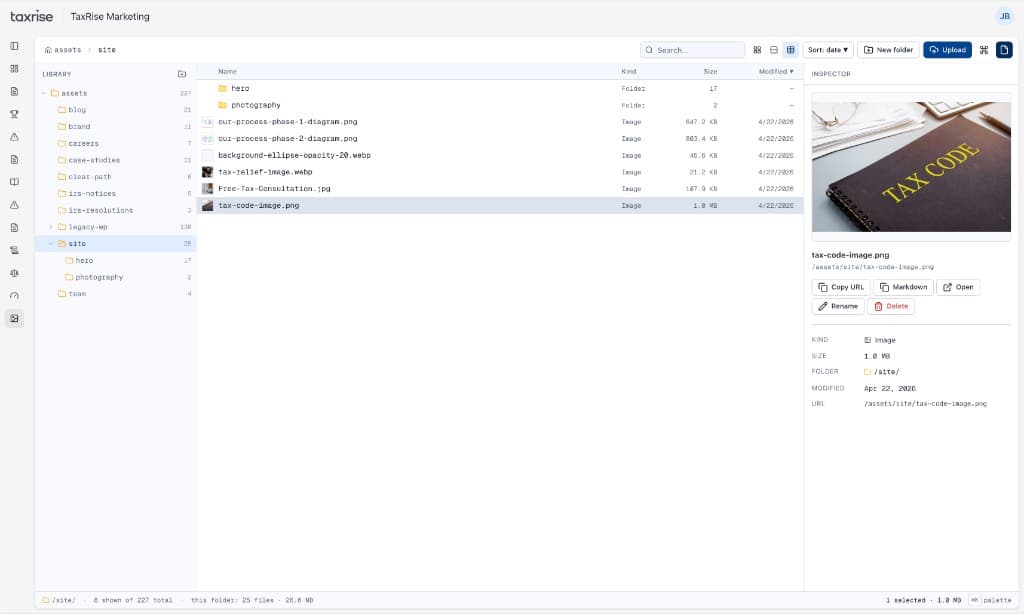Click the Delete button
Screen dimensions: 1024x614
tap(891, 306)
